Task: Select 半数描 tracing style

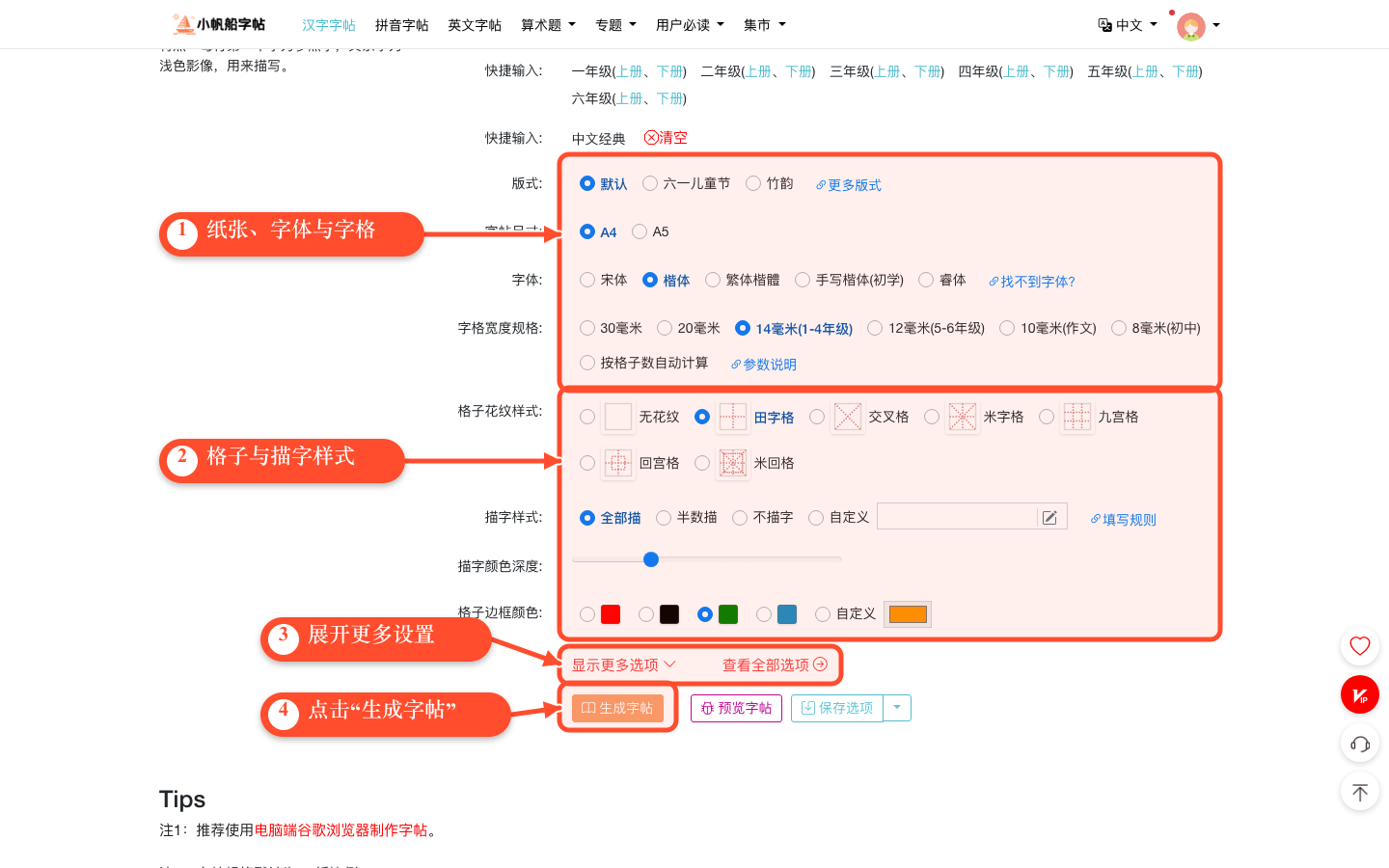Action: [664, 518]
